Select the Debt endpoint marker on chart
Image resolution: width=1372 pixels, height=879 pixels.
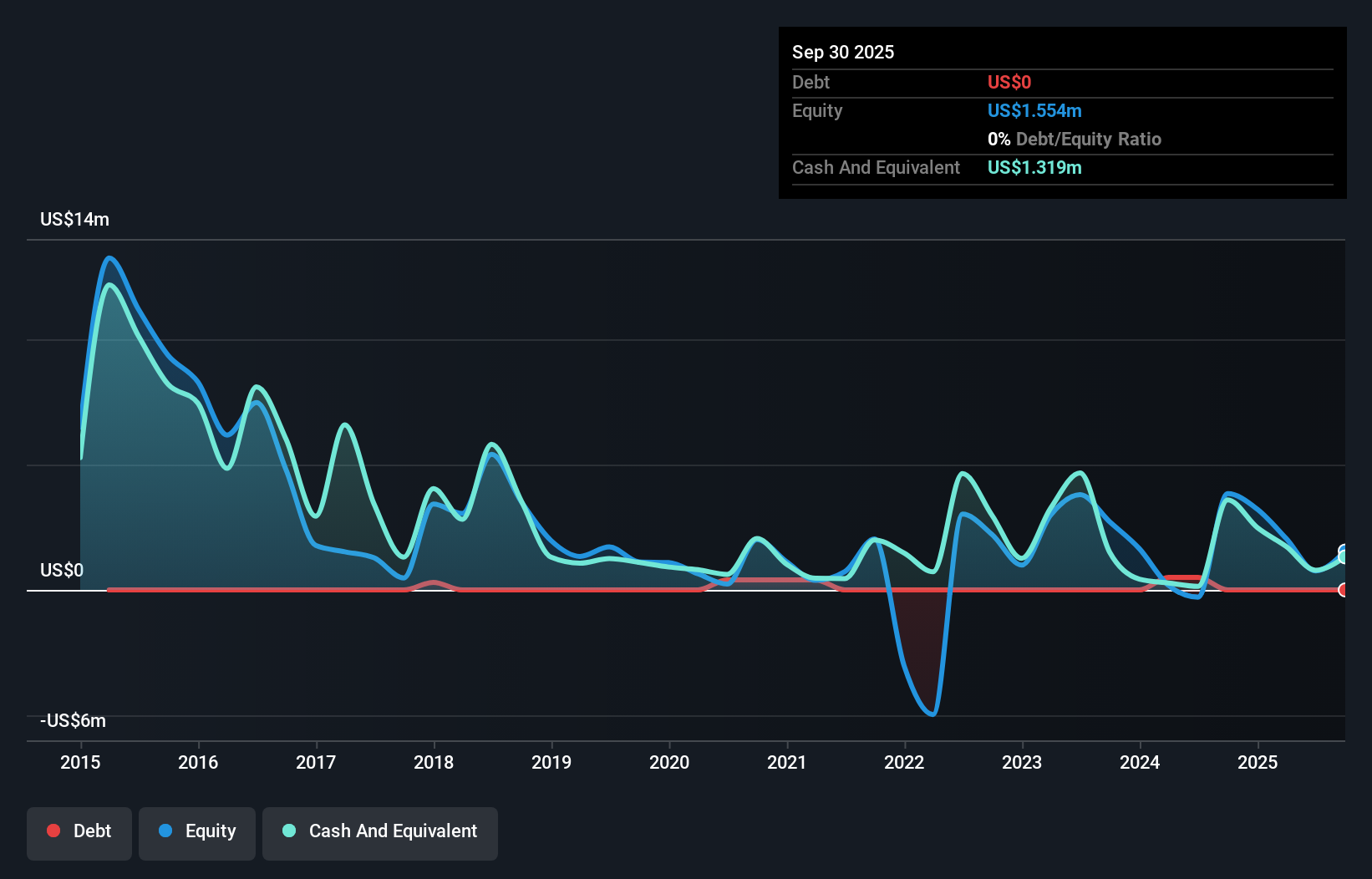coord(1344,591)
